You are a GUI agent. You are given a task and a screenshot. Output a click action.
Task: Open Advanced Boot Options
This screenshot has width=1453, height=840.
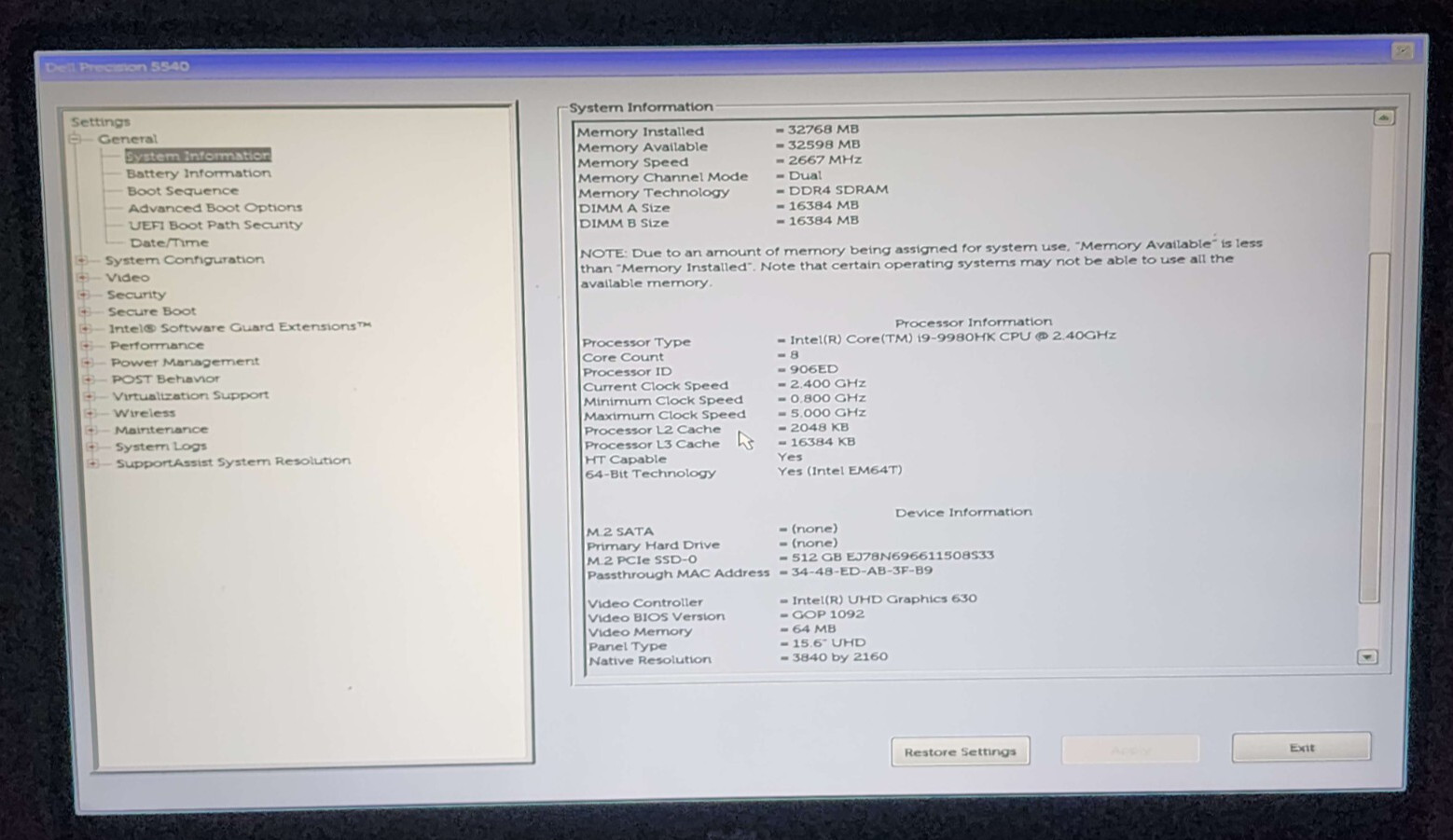pyautogui.click(x=215, y=208)
